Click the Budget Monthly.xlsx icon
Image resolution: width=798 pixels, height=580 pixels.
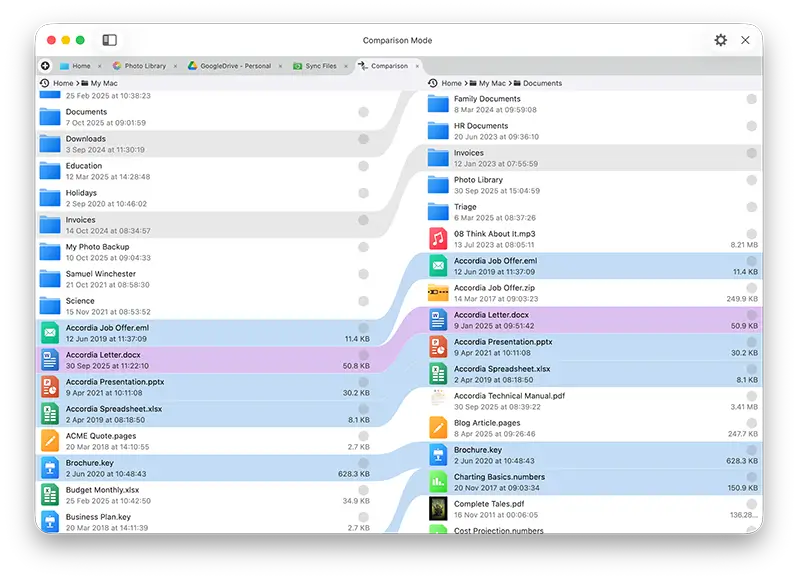pos(50,495)
